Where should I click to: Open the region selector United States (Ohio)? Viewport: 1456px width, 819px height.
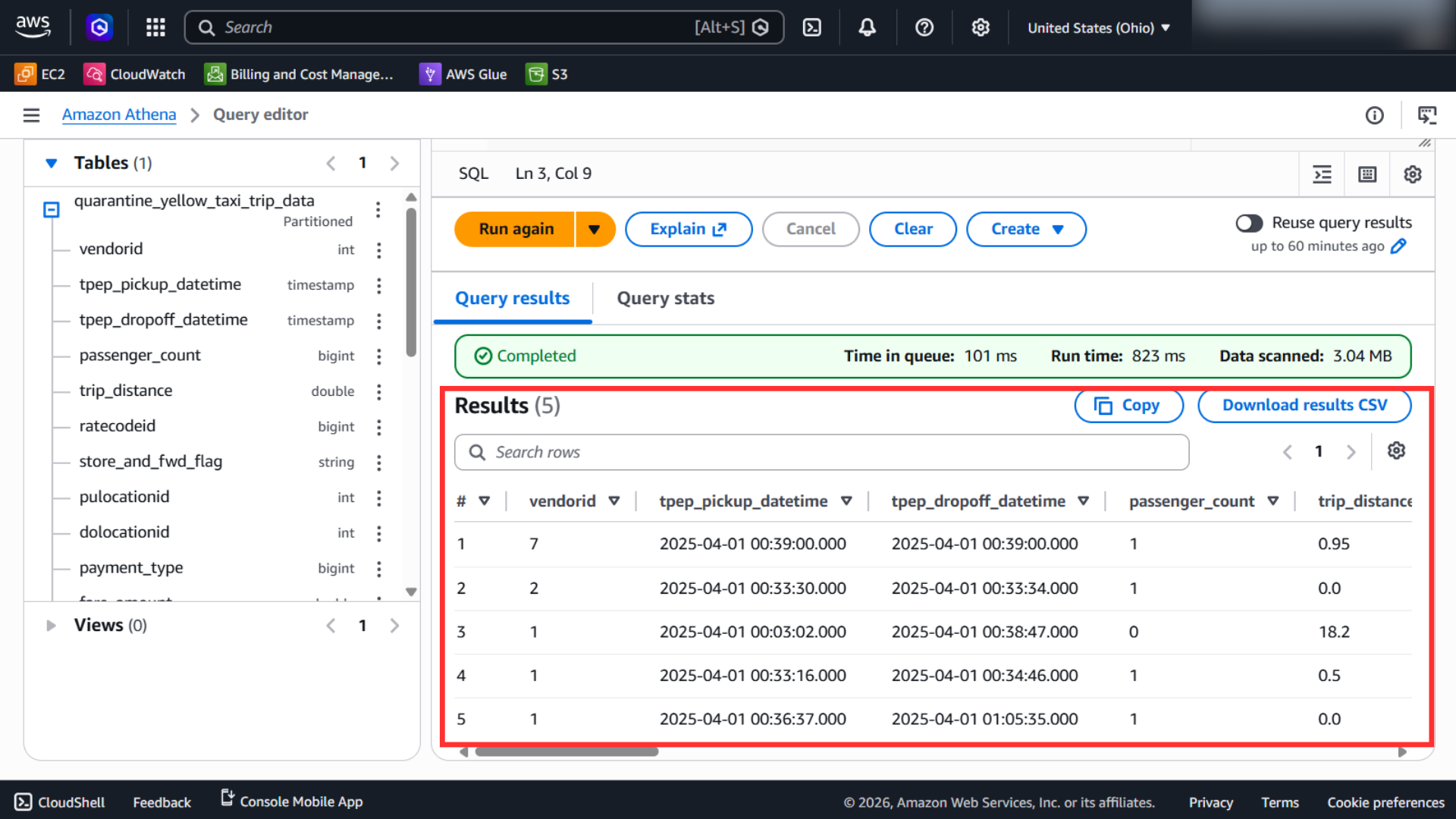1098,28
